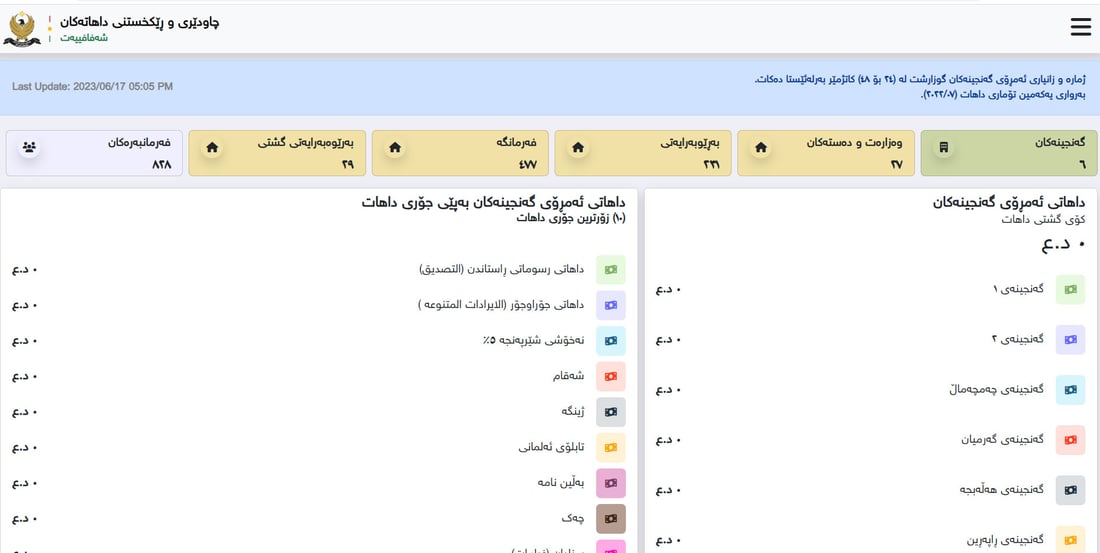Click the داهاتی ئەمڕۆی گەنجینەکان panel heading
This screenshot has width=1100, height=553.
1009,203
